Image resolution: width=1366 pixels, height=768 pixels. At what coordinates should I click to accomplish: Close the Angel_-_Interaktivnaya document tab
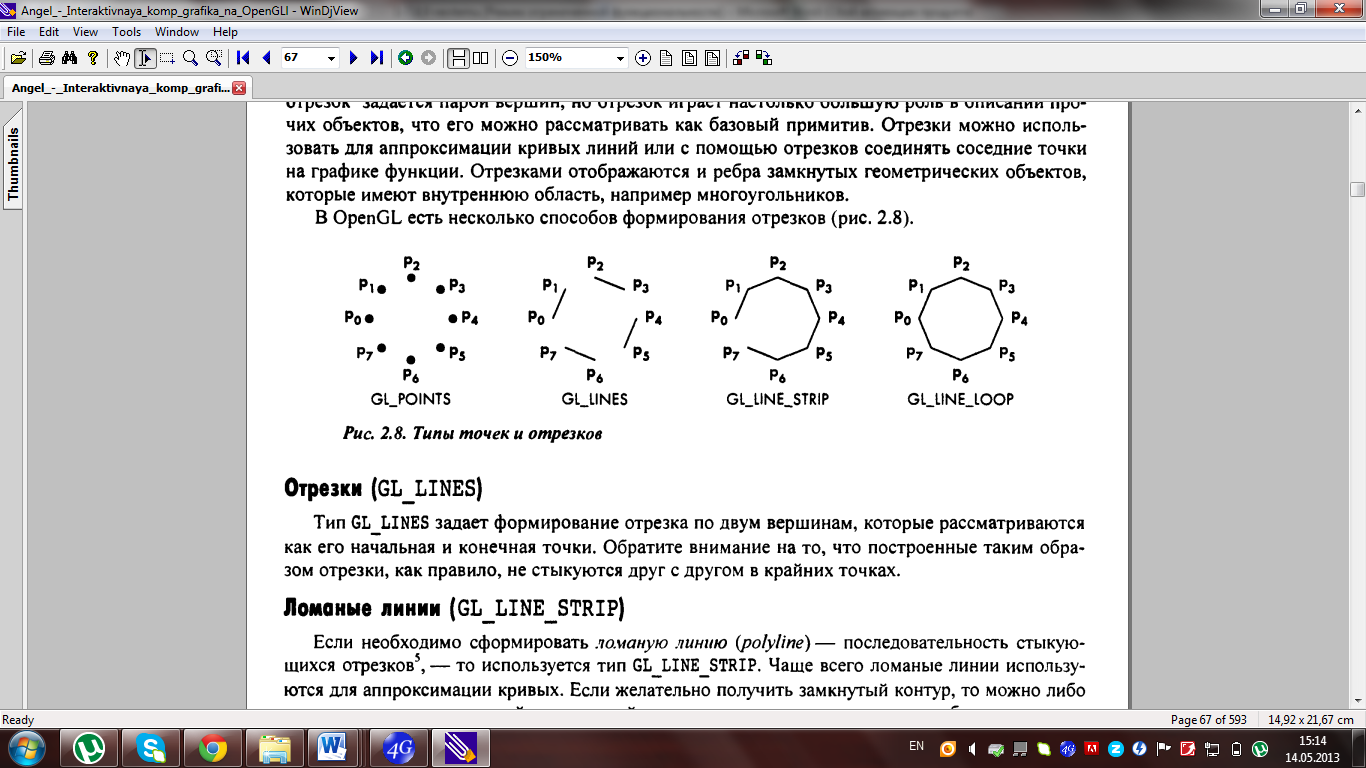[239, 88]
